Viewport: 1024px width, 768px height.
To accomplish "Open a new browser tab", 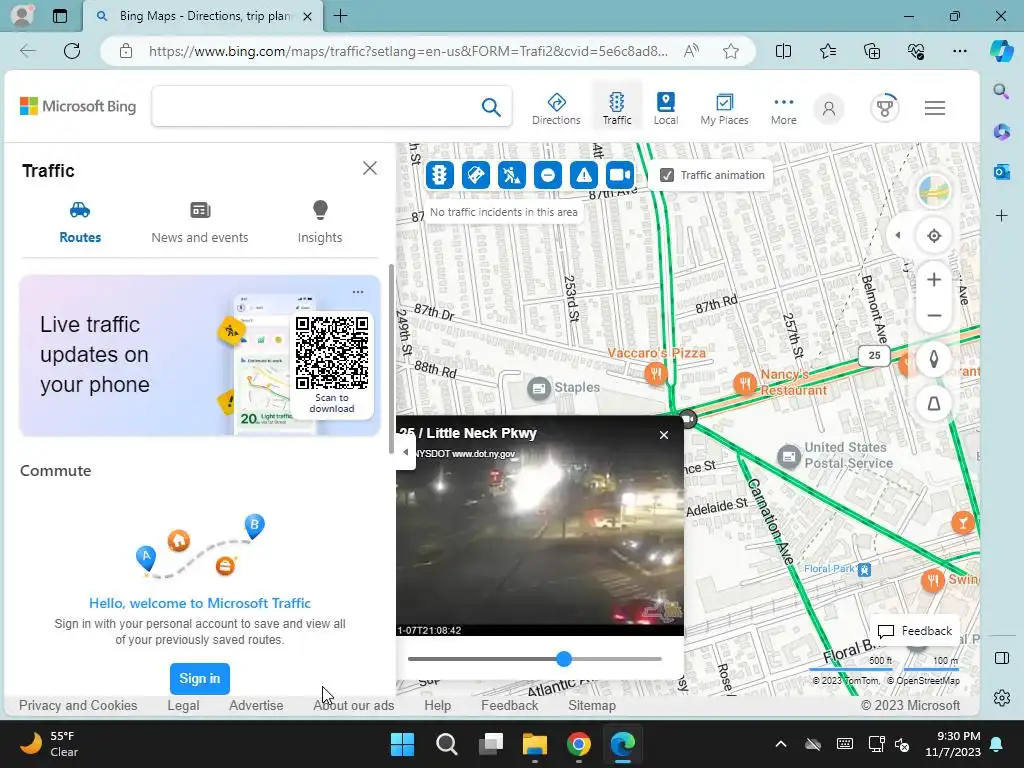I will click(x=340, y=16).
